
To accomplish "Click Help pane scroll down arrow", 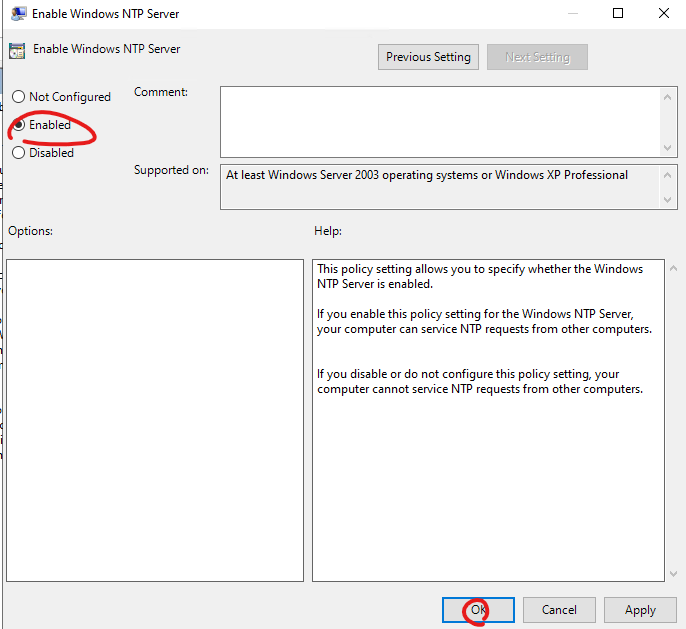I will point(674,573).
